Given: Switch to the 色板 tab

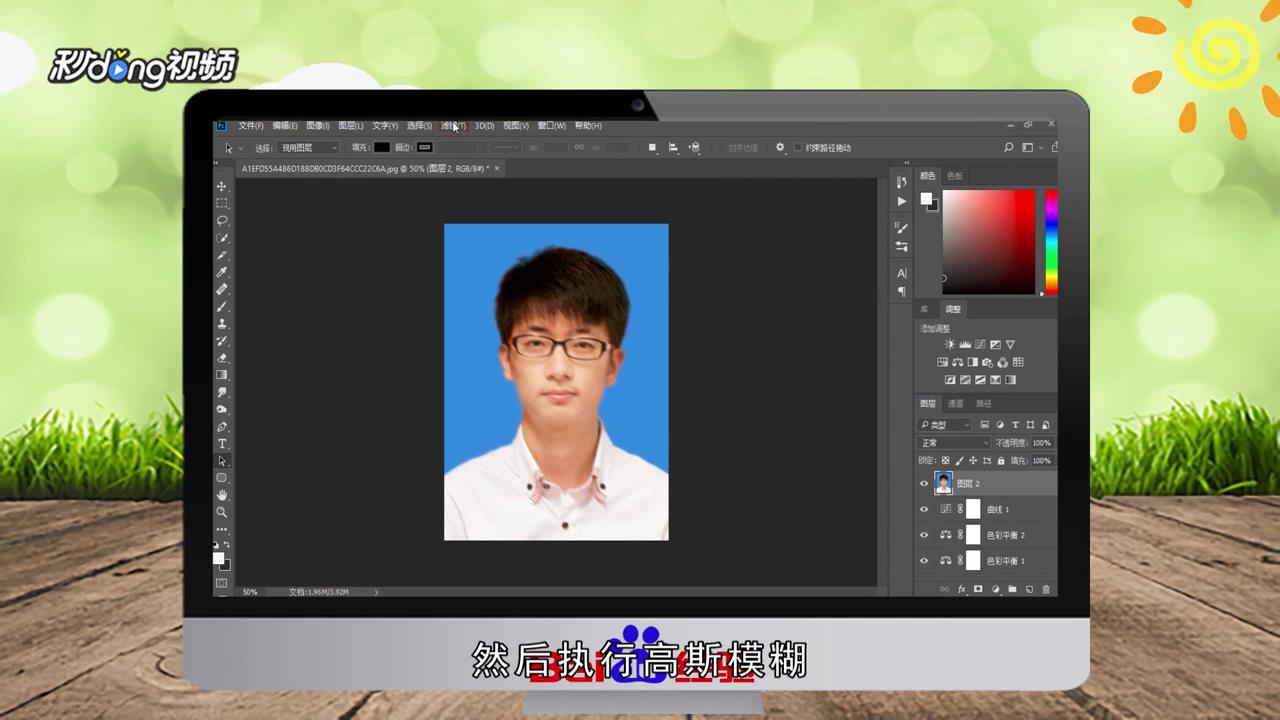Looking at the screenshot, I should click(x=955, y=176).
